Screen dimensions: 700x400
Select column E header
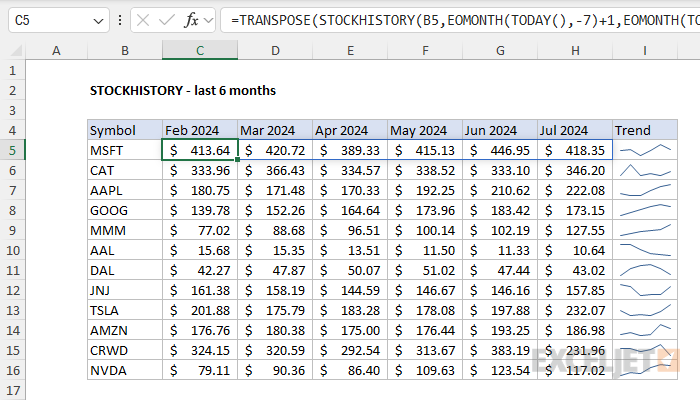(x=350, y=50)
